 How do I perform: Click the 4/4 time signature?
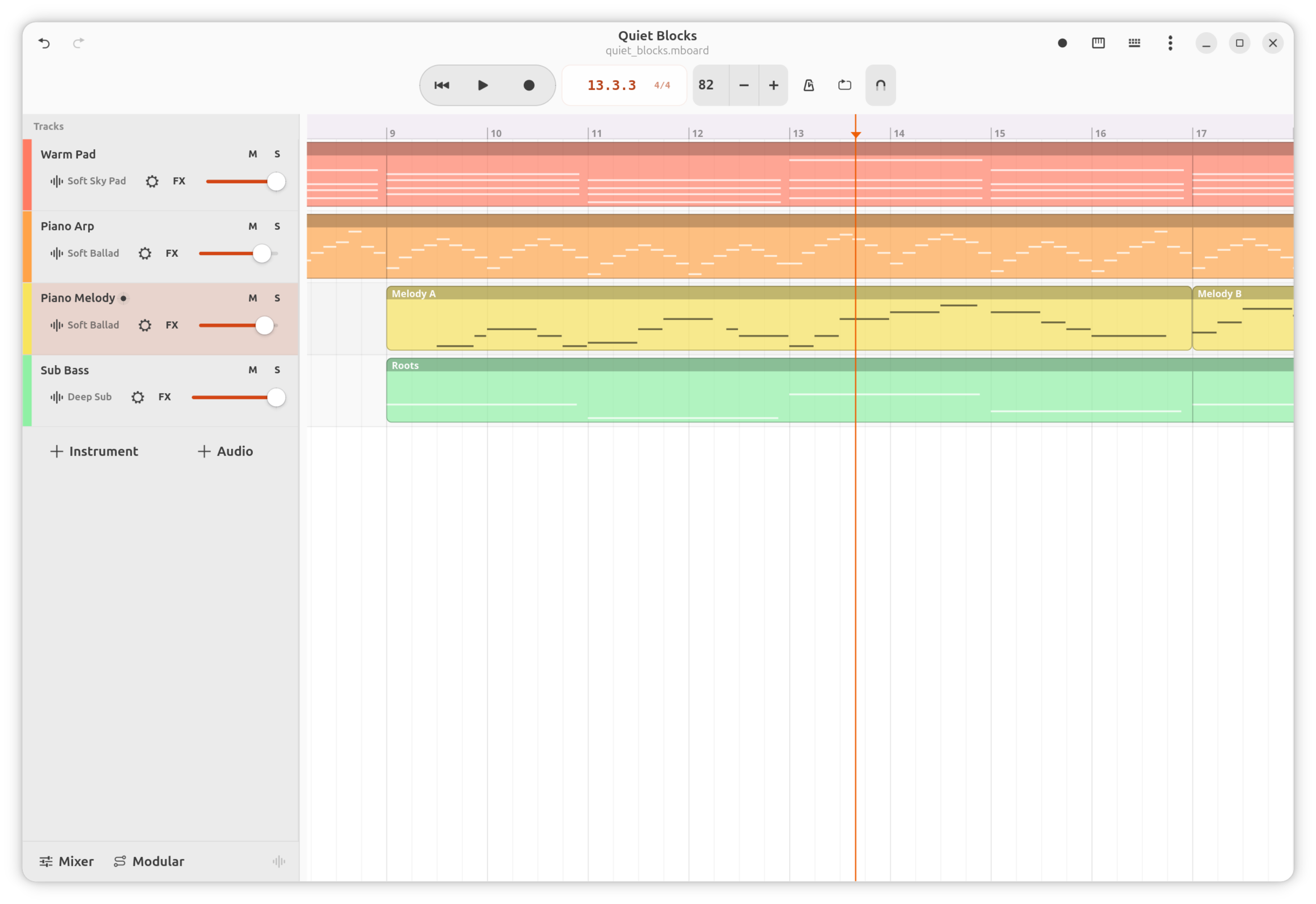[x=662, y=85]
